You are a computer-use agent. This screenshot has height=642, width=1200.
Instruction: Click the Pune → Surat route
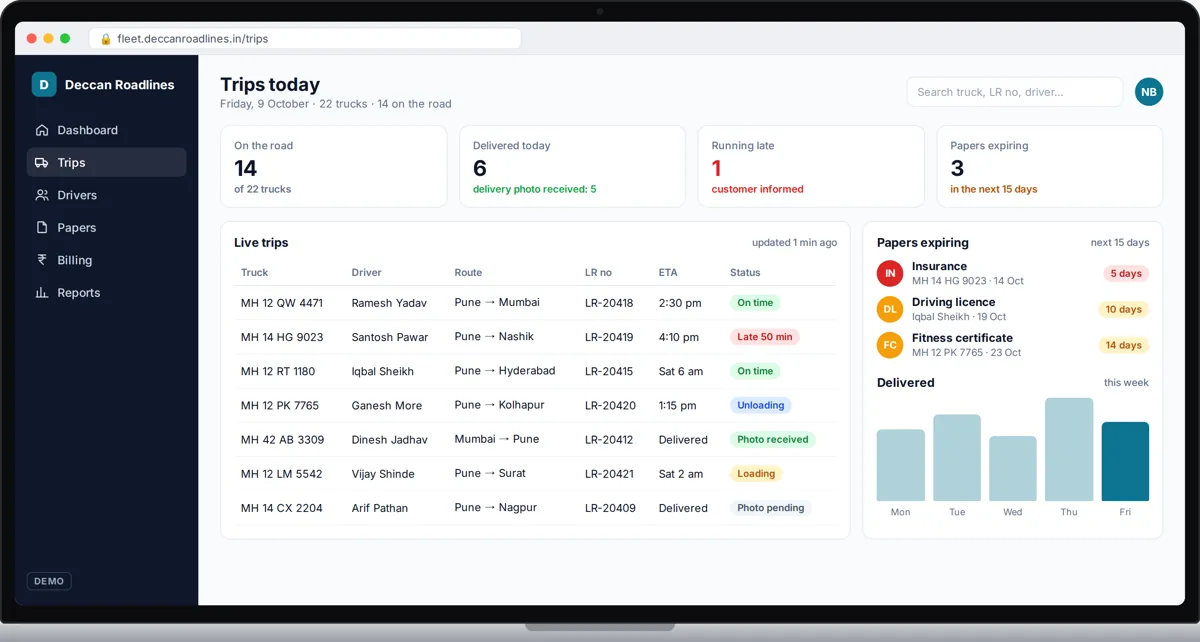(490, 473)
